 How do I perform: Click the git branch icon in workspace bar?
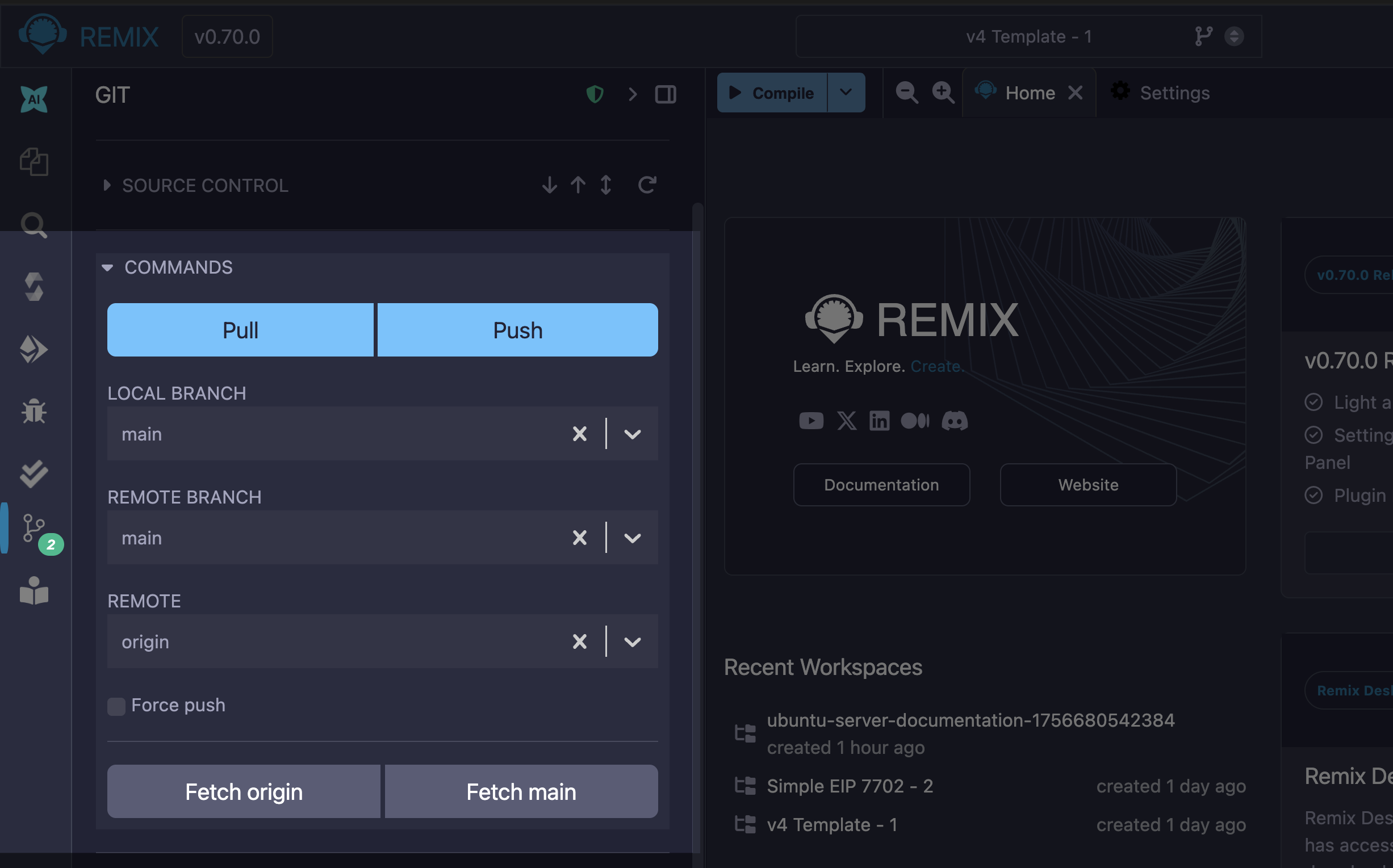click(x=1203, y=36)
